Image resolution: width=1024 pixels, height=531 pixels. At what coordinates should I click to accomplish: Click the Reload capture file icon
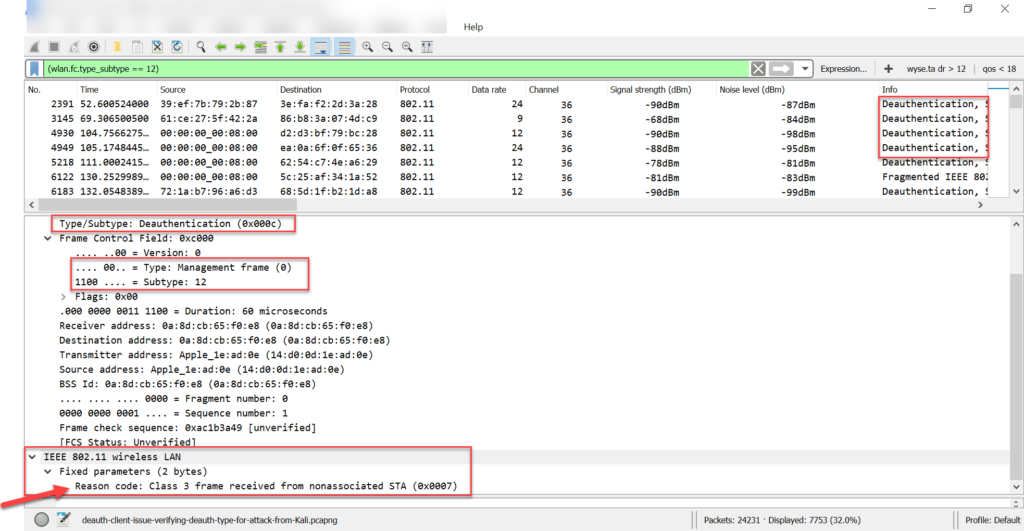(x=177, y=47)
